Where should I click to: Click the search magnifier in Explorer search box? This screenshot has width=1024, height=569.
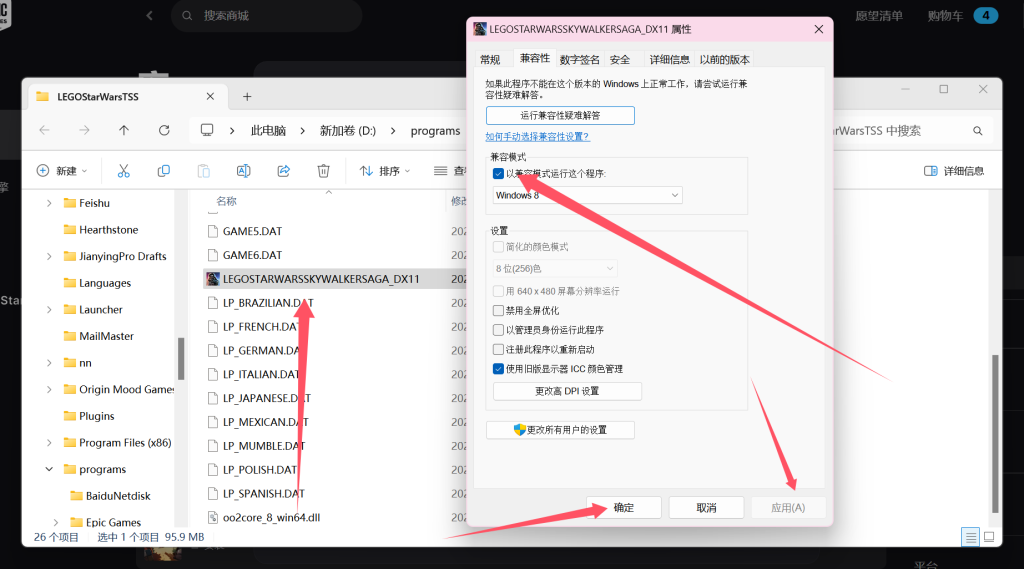978,131
